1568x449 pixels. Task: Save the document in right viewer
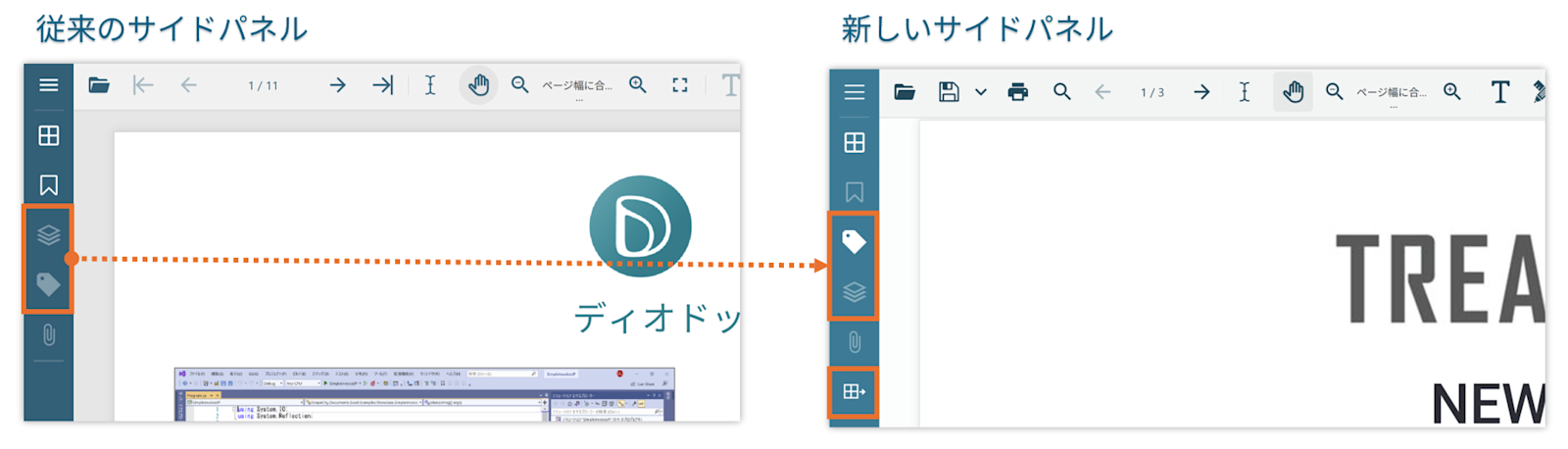pyautogui.click(x=949, y=92)
